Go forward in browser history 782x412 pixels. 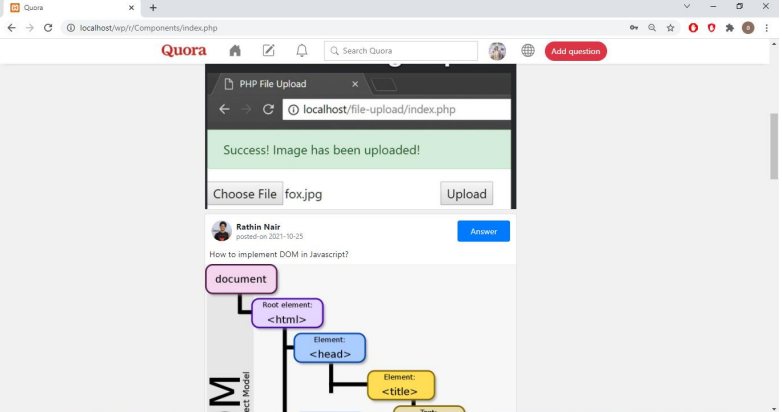(x=30, y=28)
